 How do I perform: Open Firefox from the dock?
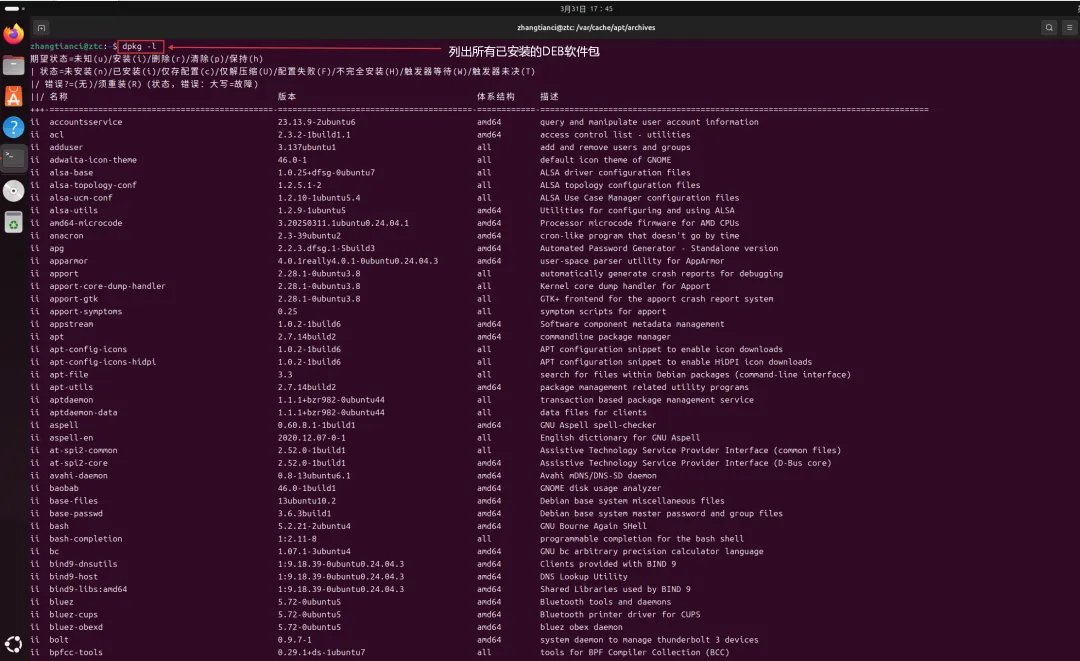[14, 34]
